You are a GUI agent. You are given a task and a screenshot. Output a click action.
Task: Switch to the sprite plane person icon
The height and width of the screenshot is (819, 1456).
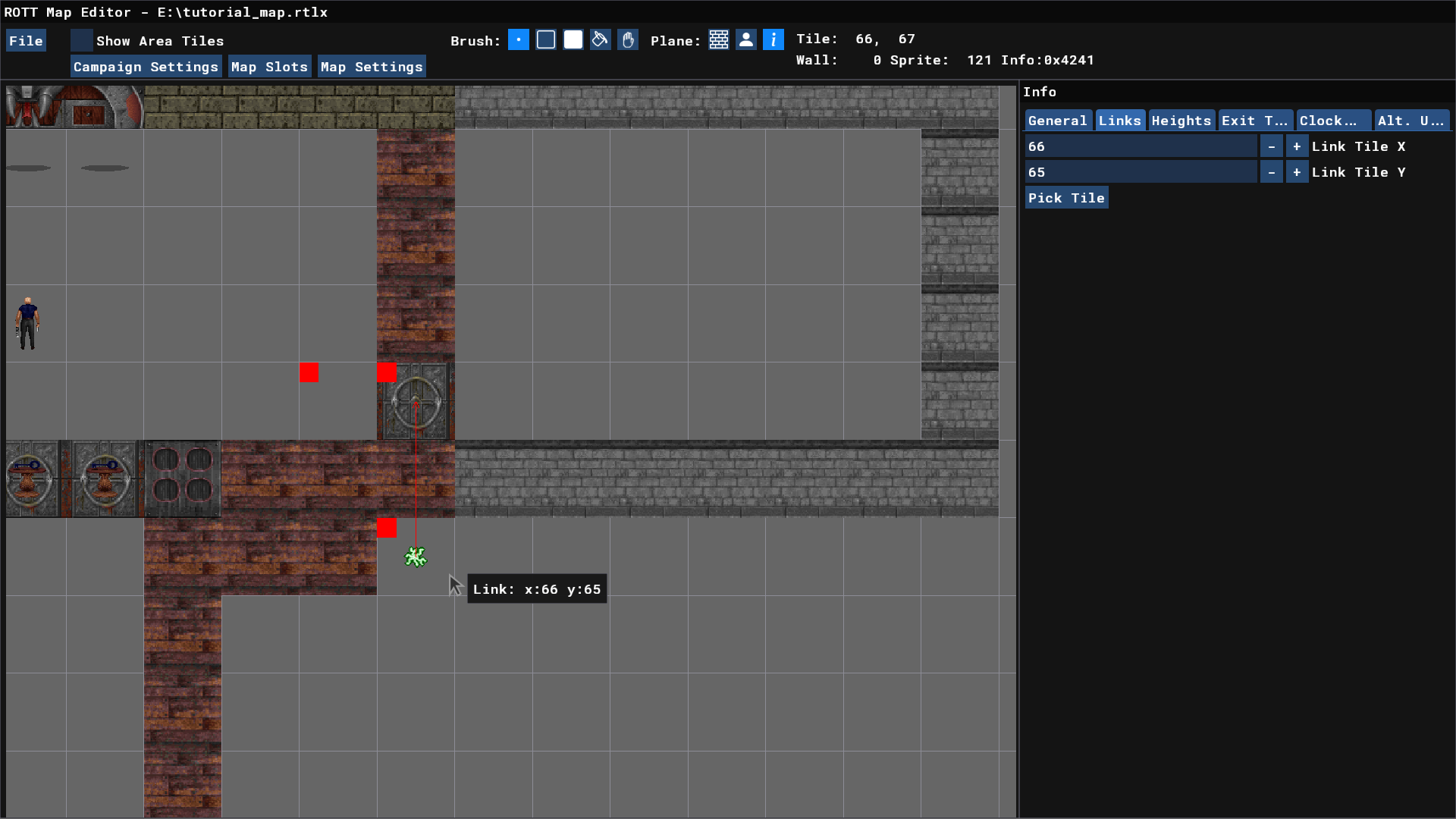[x=746, y=40]
